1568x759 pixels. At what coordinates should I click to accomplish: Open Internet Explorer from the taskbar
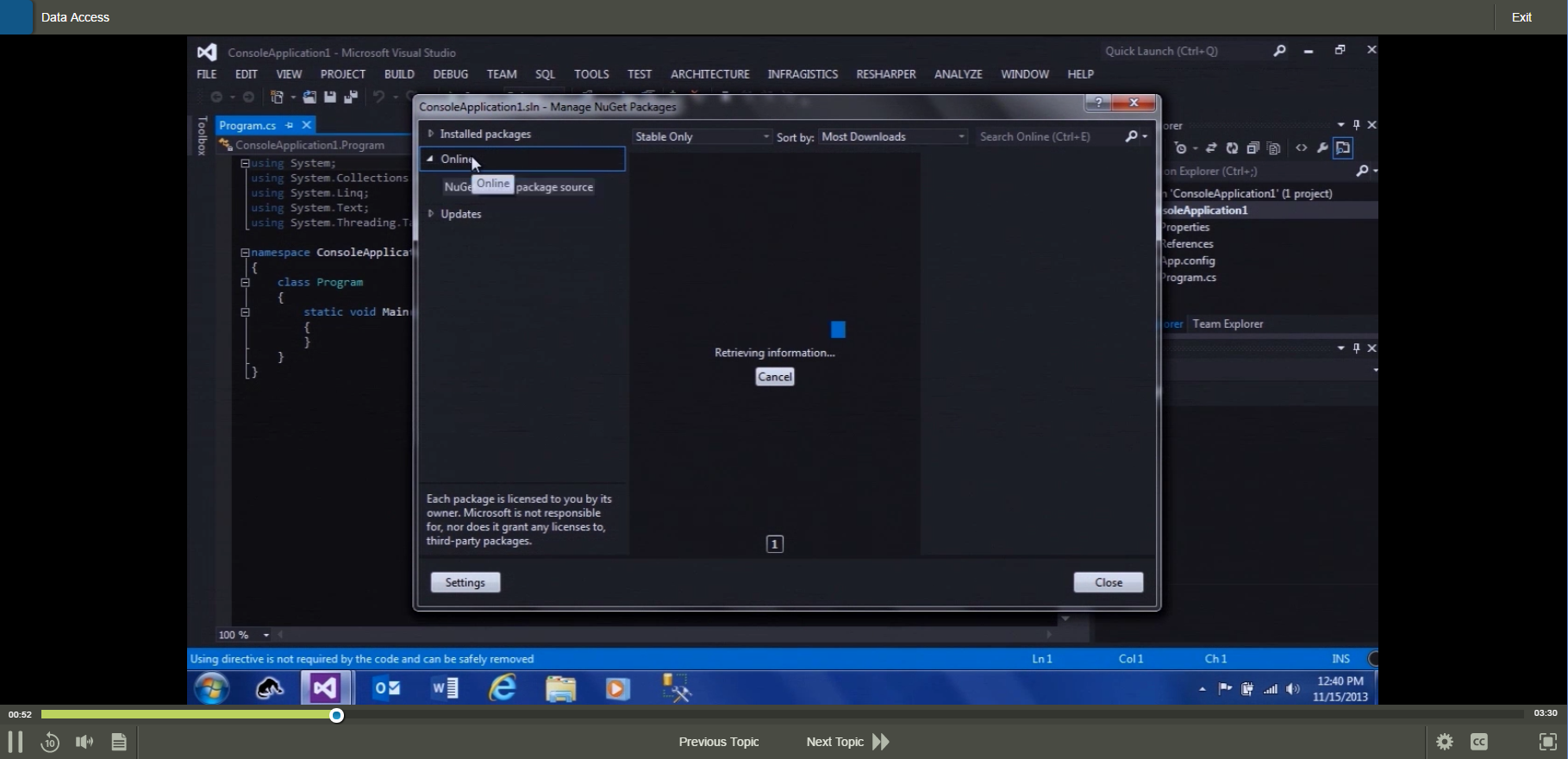click(x=503, y=688)
